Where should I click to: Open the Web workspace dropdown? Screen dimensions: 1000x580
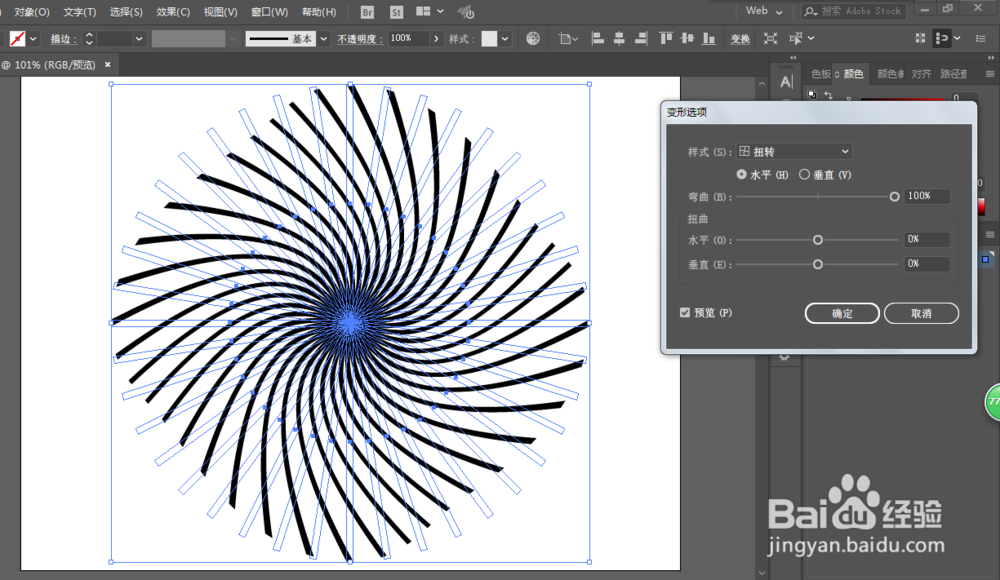click(763, 11)
